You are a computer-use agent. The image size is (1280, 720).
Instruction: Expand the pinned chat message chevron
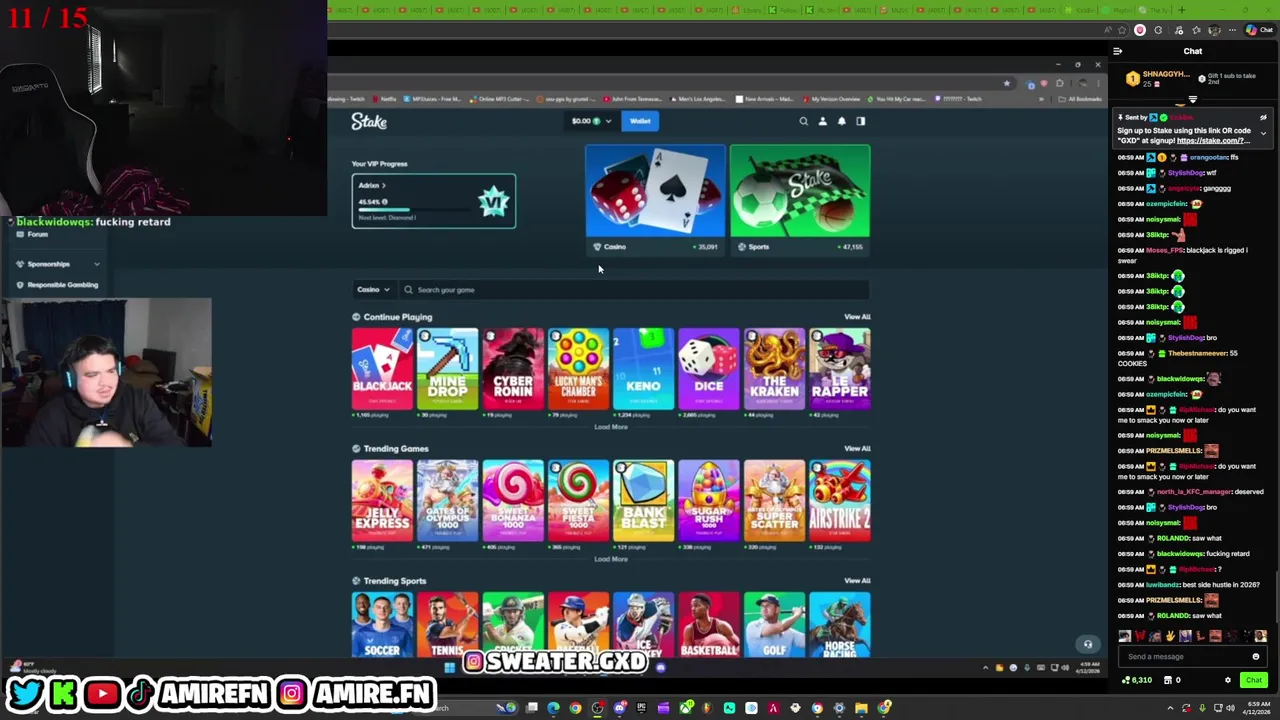click(1263, 133)
